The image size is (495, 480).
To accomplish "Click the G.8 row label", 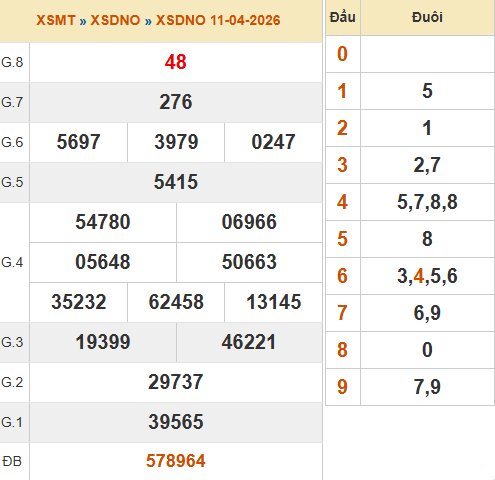I will coord(12,62).
